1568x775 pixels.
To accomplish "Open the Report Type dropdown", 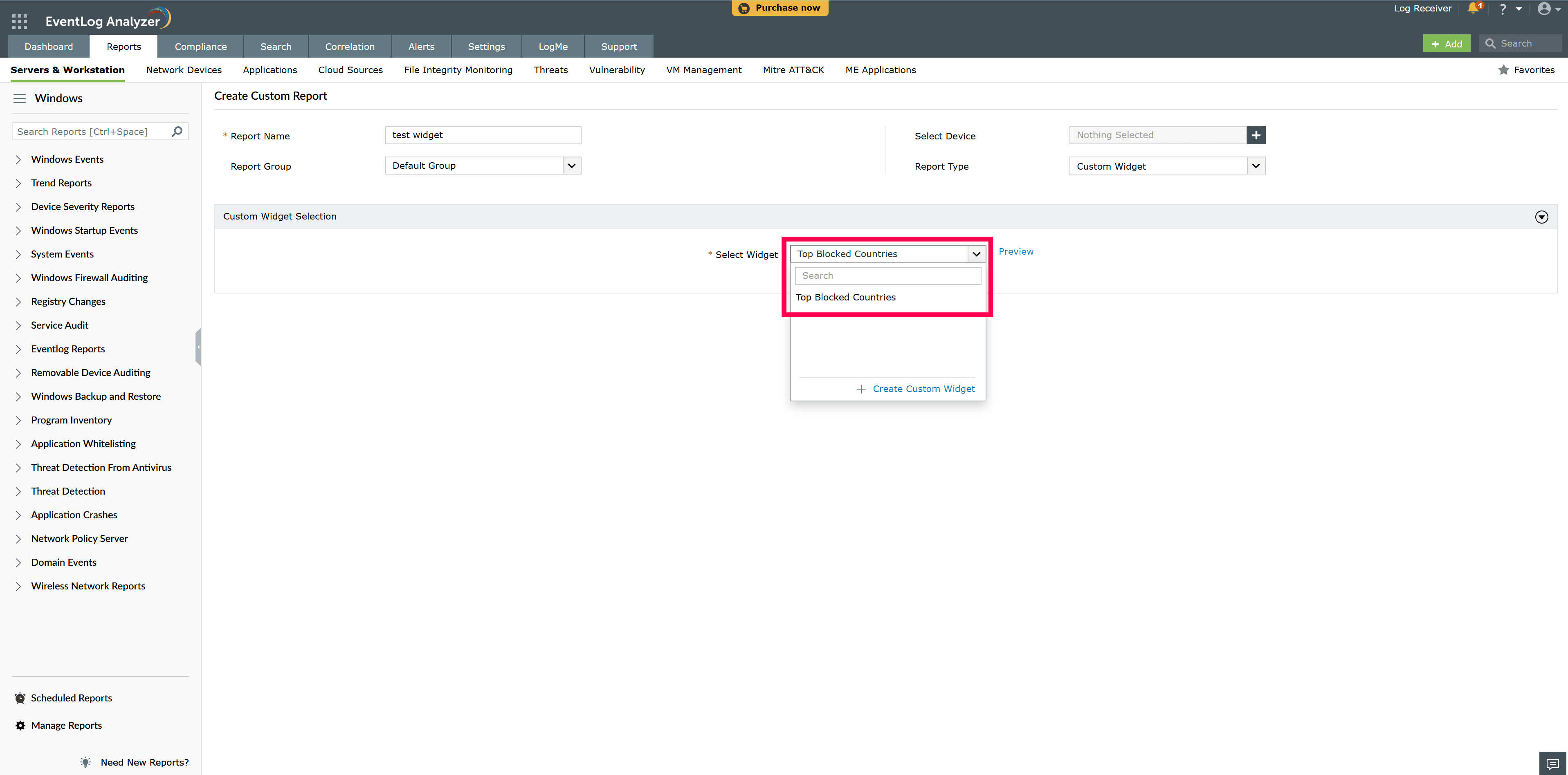I will click(x=1255, y=166).
